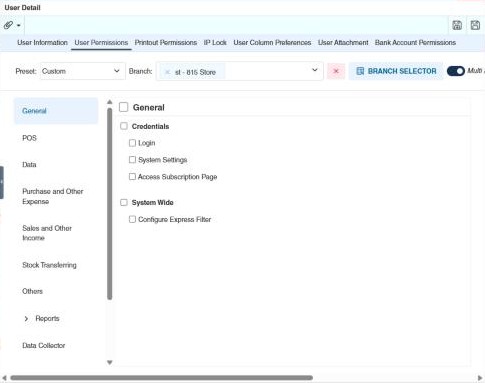Check the System Wide group checkbox
The height and width of the screenshot is (383, 485).
pos(124,202)
